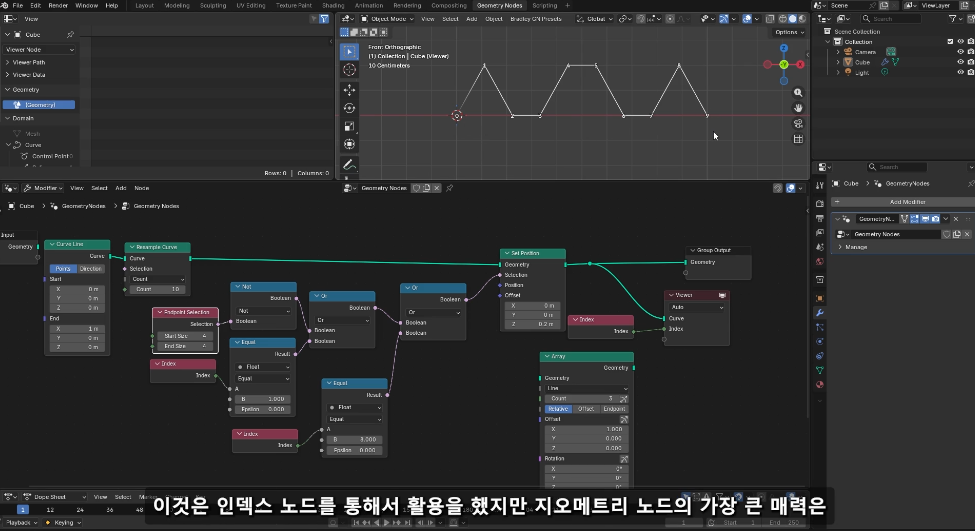Open the Render menu
This screenshot has width=975, height=531.
(58, 5)
